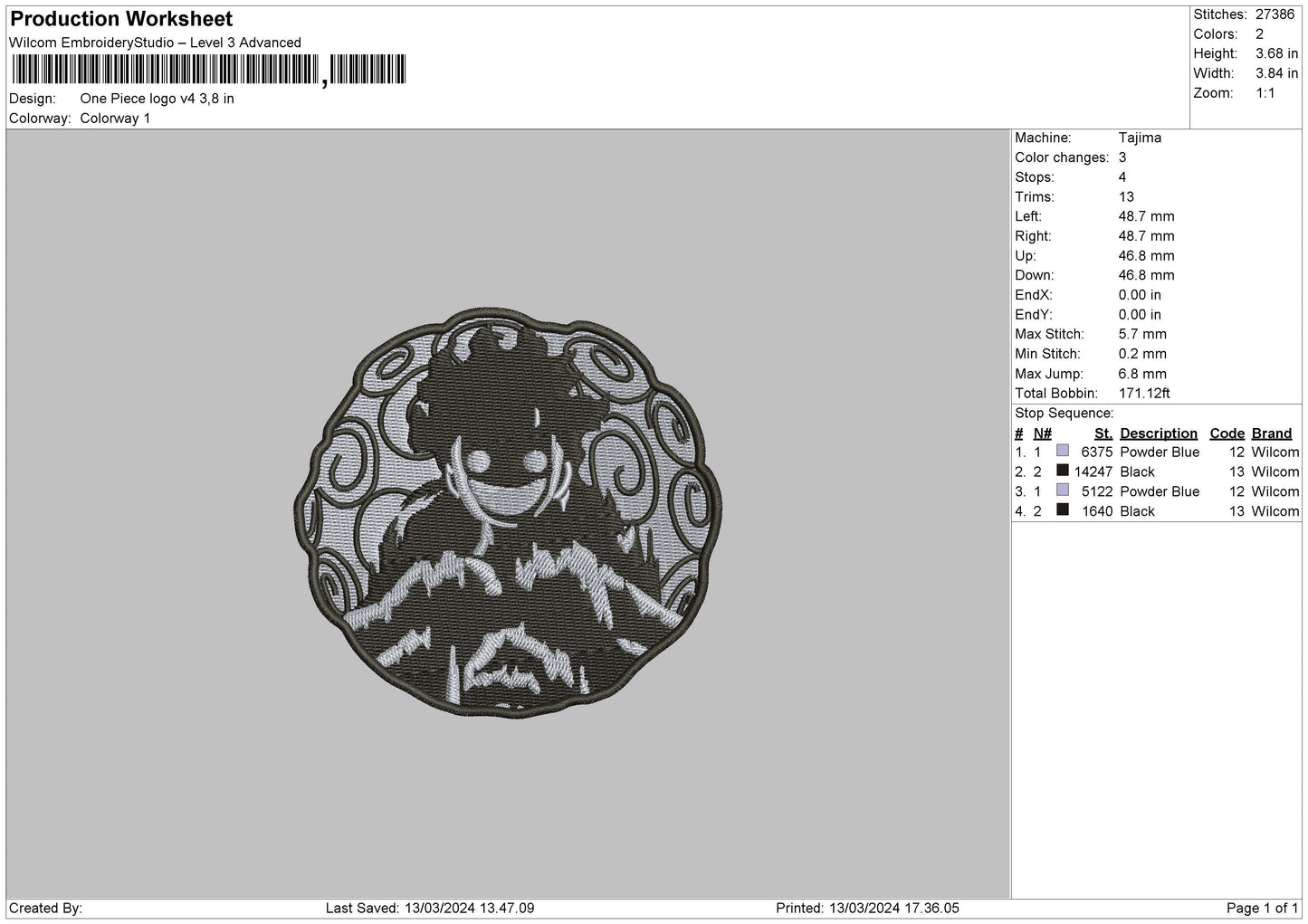Click the Created By label
The width and height of the screenshot is (1308, 924).
[46, 909]
